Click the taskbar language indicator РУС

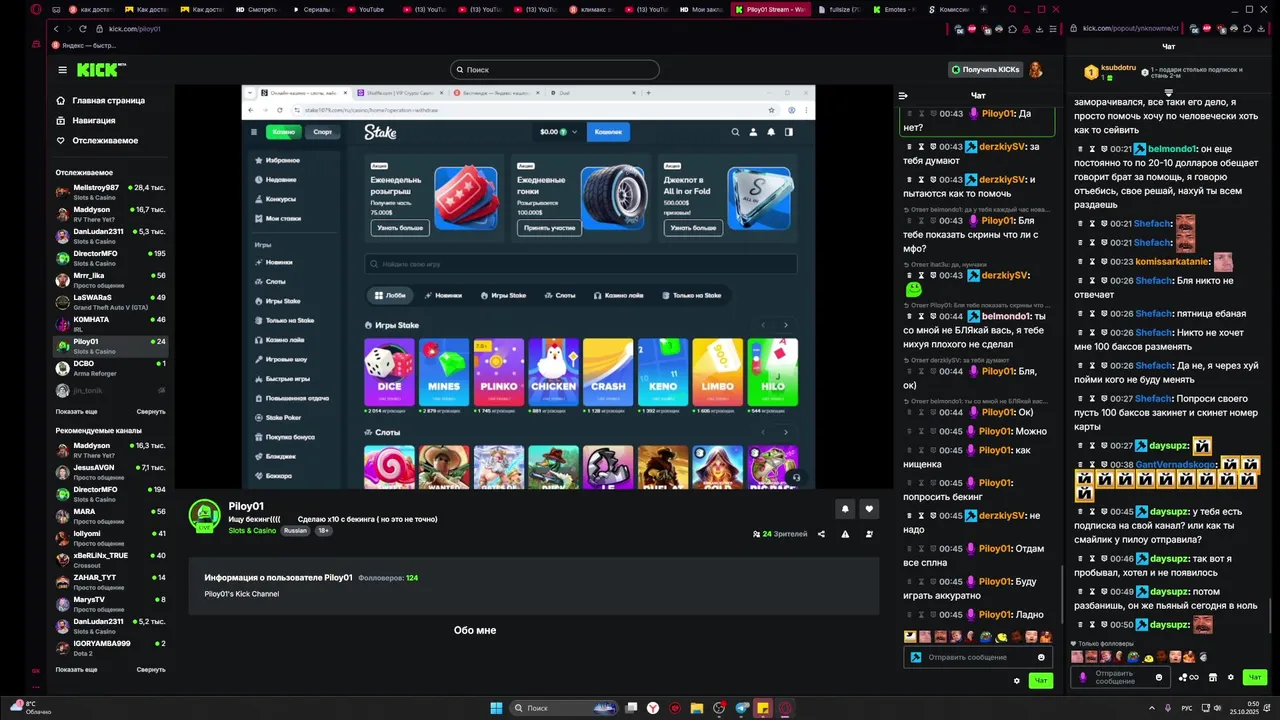(1187, 708)
